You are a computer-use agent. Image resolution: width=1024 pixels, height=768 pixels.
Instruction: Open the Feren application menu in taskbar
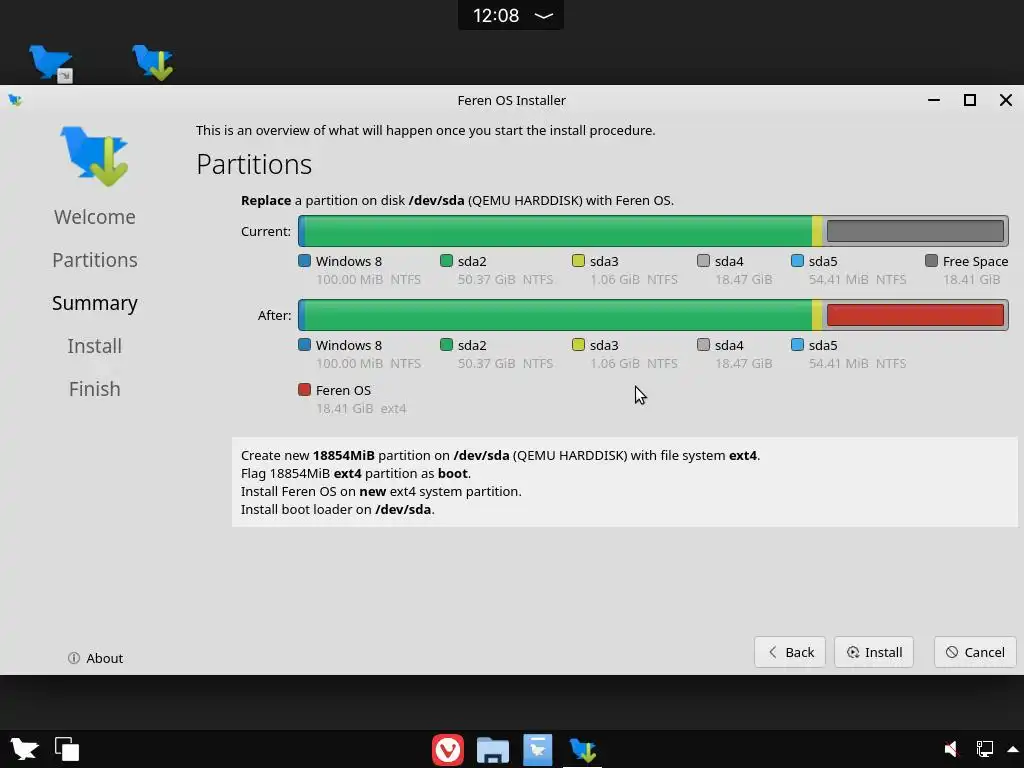[24, 749]
